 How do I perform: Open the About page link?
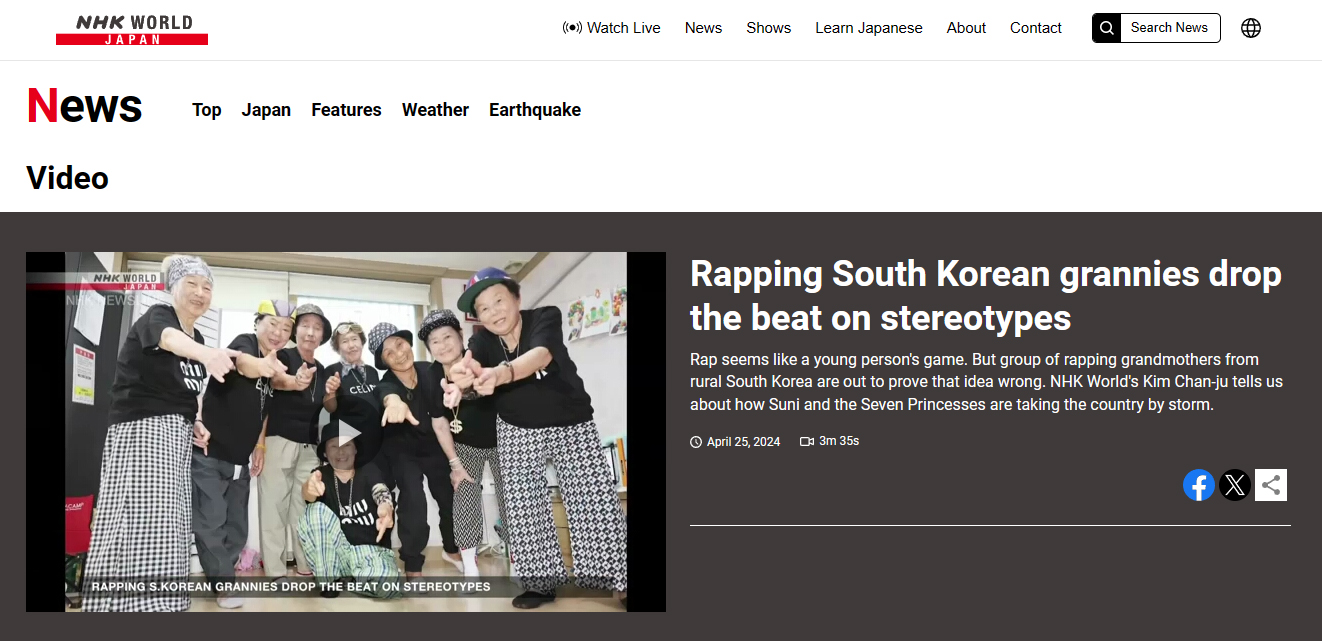click(966, 28)
